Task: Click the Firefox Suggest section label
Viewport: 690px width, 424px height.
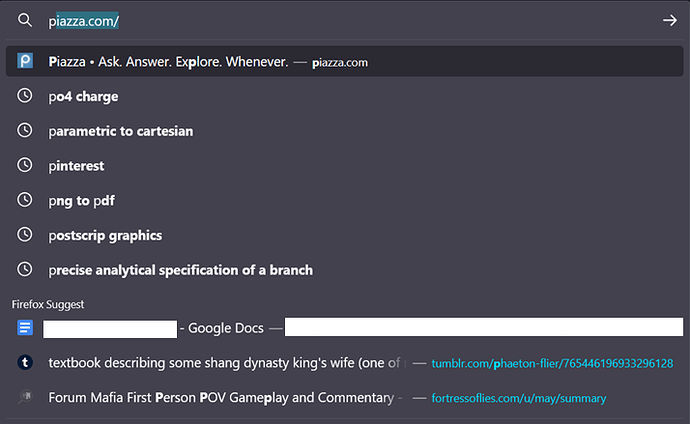Action: [48, 304]
